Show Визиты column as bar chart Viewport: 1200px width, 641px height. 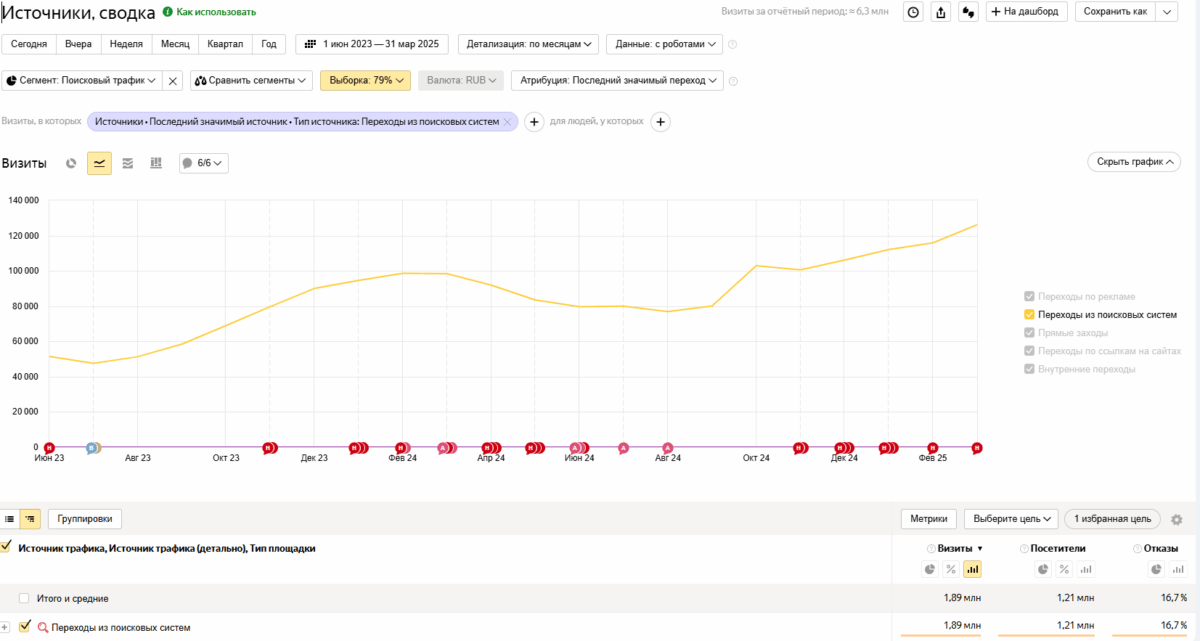(x=973, y=569)
